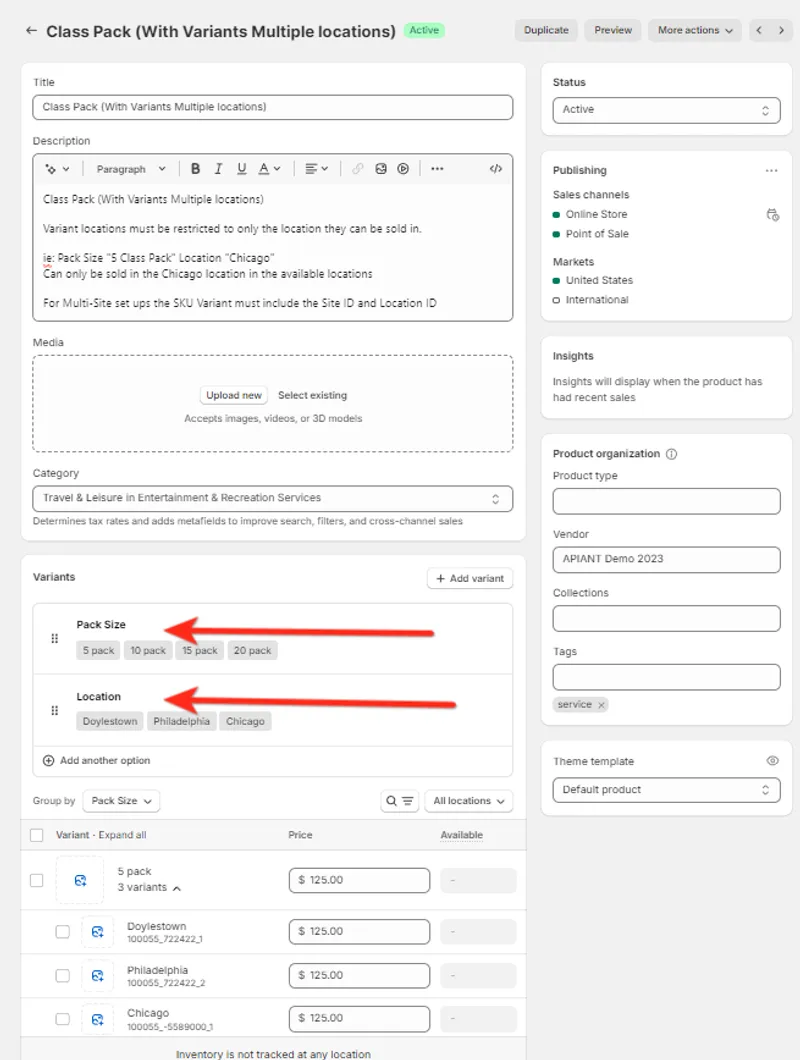This screenshot has width=800, height=1060.
Task: Click the Add variant button
Action: tap(469, 579)
